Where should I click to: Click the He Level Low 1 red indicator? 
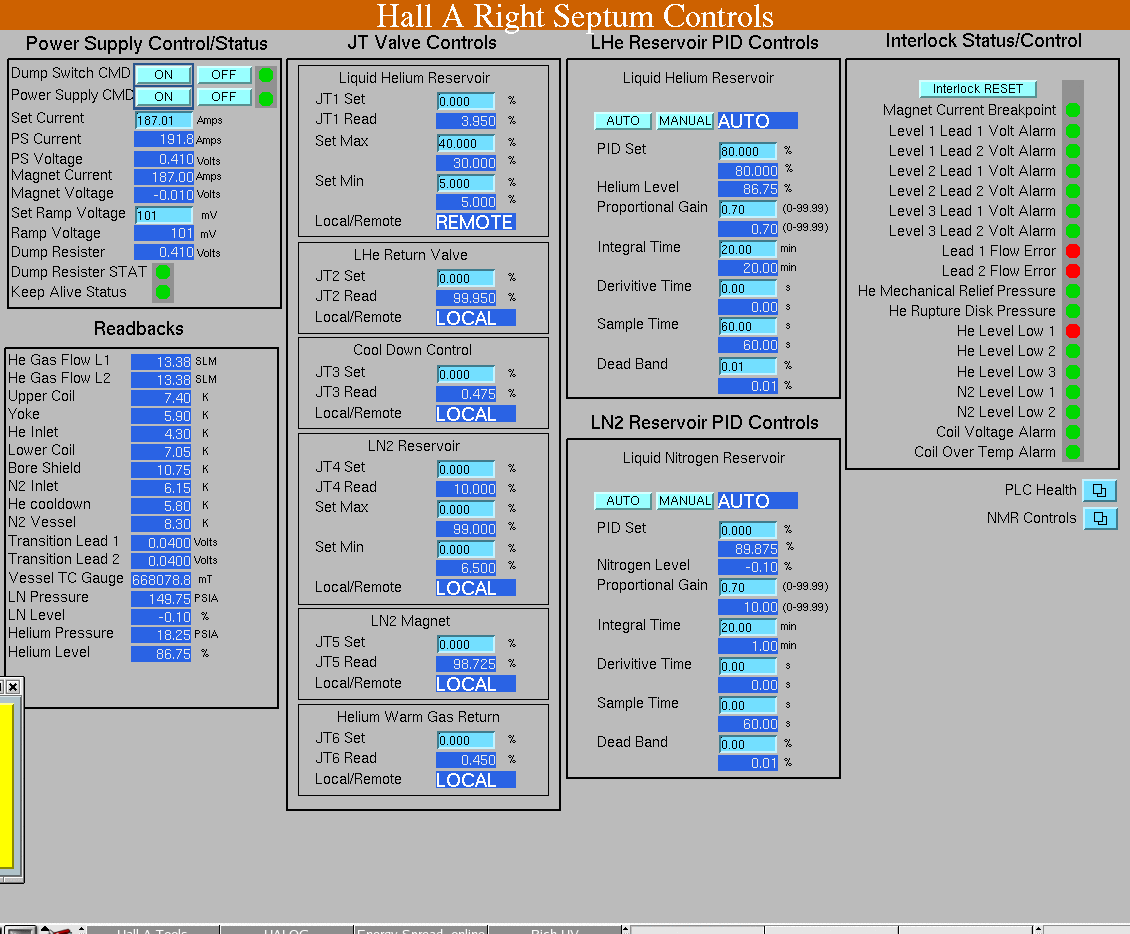[x=1072, y=331]
